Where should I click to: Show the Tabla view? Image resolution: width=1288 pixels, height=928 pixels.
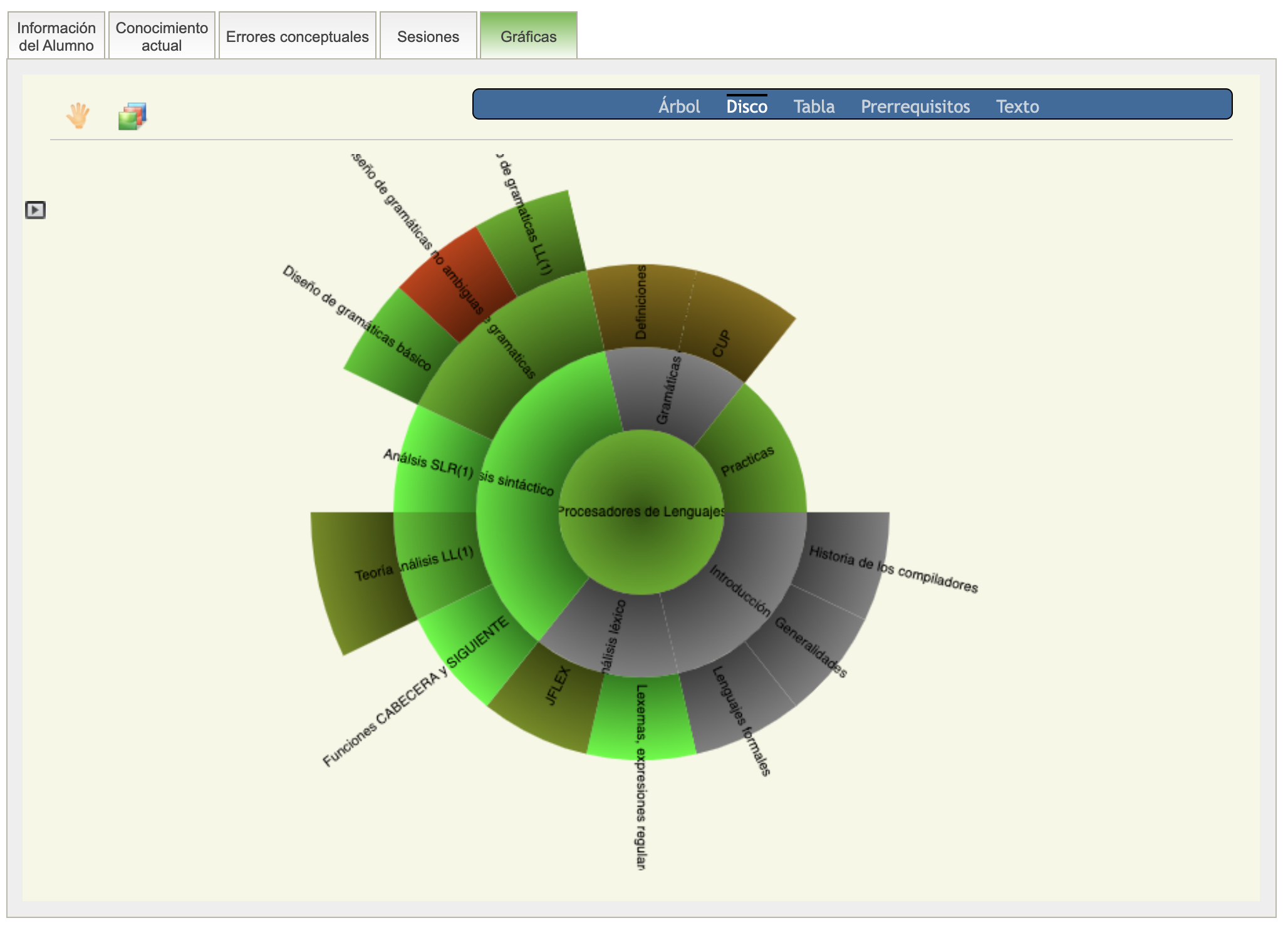tap(814, 106)
